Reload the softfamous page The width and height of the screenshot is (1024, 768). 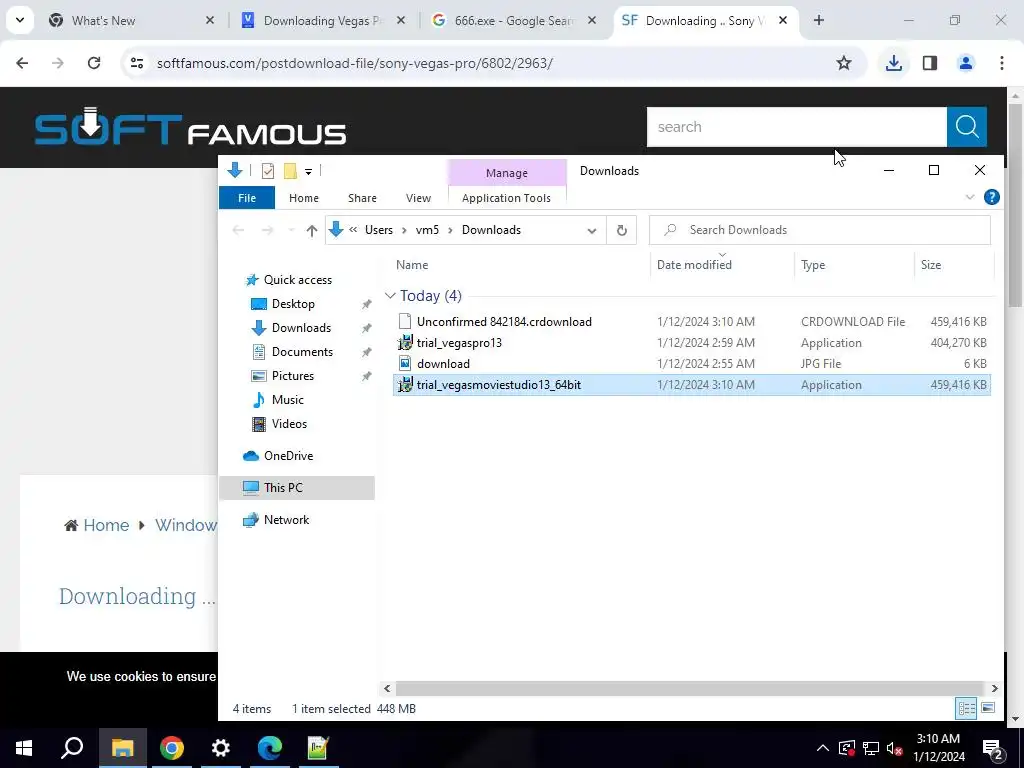coord(94,63)
